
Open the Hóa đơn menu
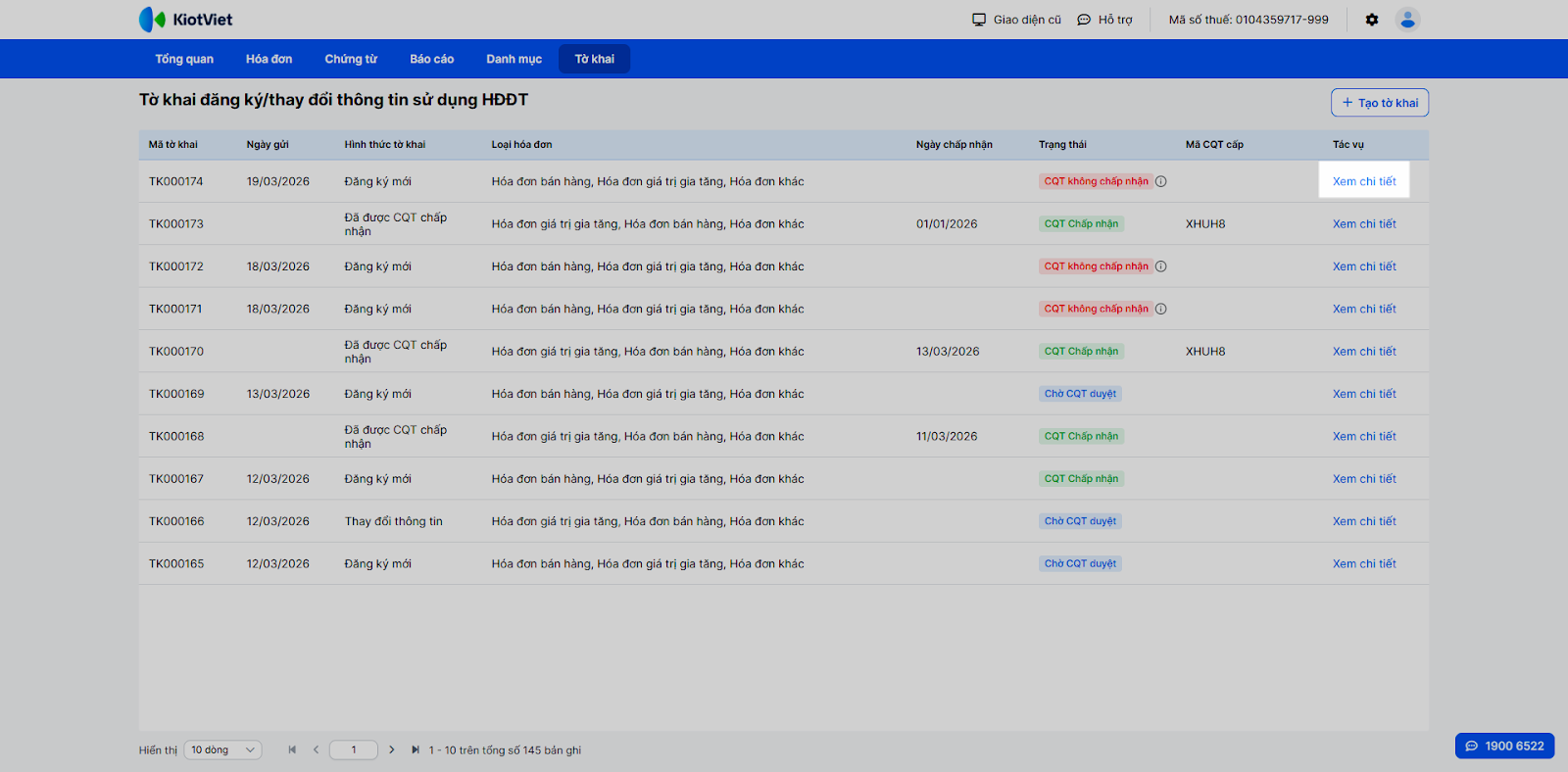(269, 59)
